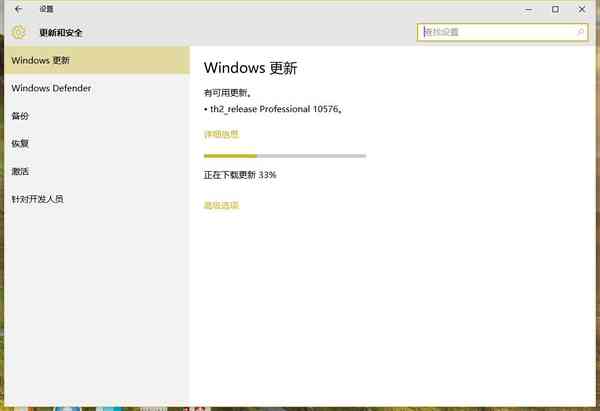Go to the 备份 section
Screen dimensions: 600x411
[x=20, y=116]
